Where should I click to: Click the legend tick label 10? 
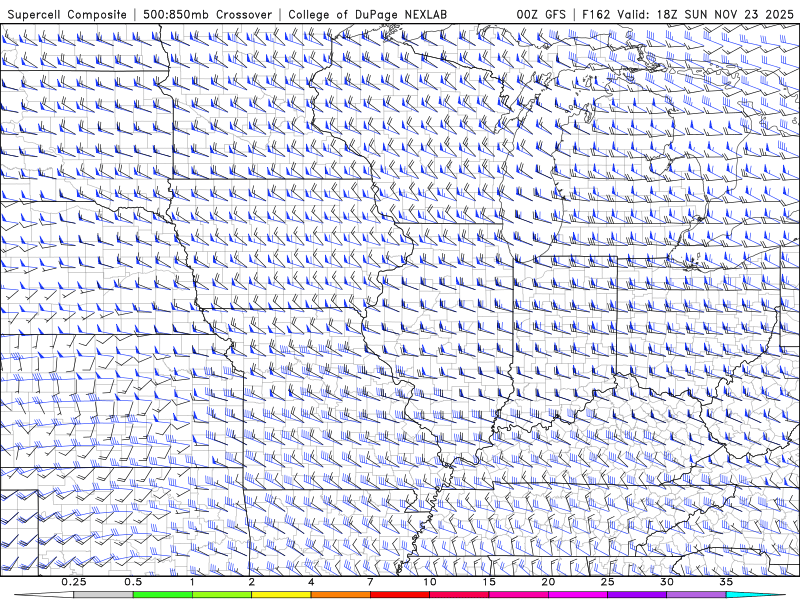tap(430, 582)
